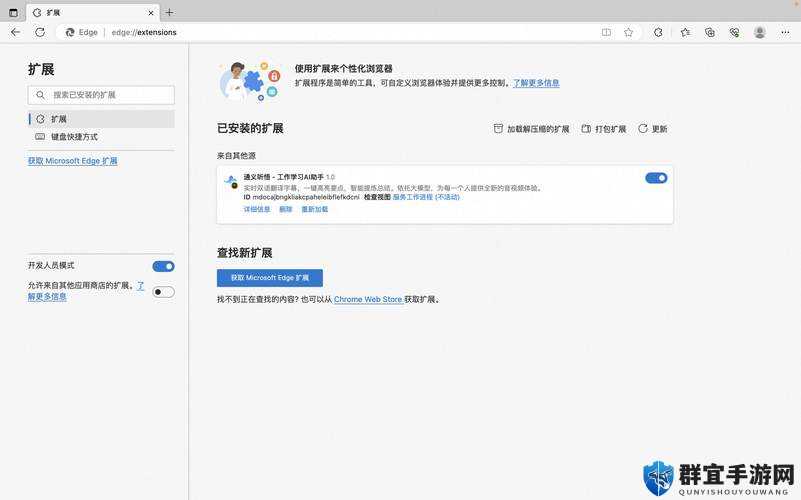The image size is (801, 500).
Task: Enable 允许来自其他应用商店的扩展 switch
Action: click(x=163, y=292)
